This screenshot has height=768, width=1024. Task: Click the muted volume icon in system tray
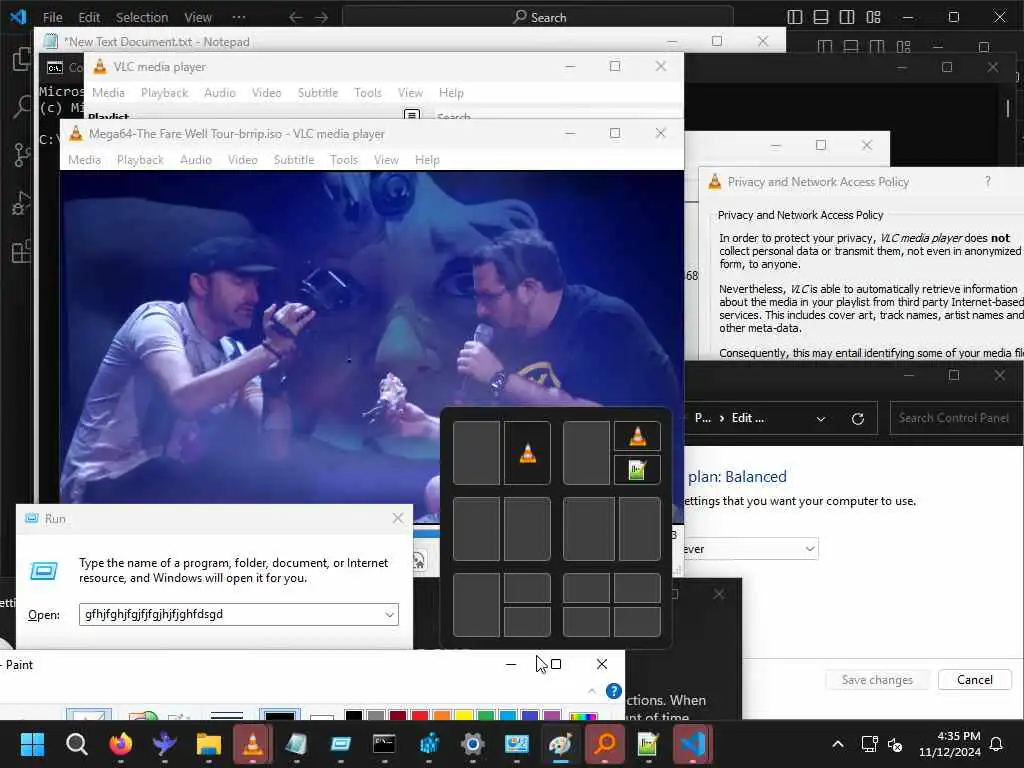click(895, 744)
